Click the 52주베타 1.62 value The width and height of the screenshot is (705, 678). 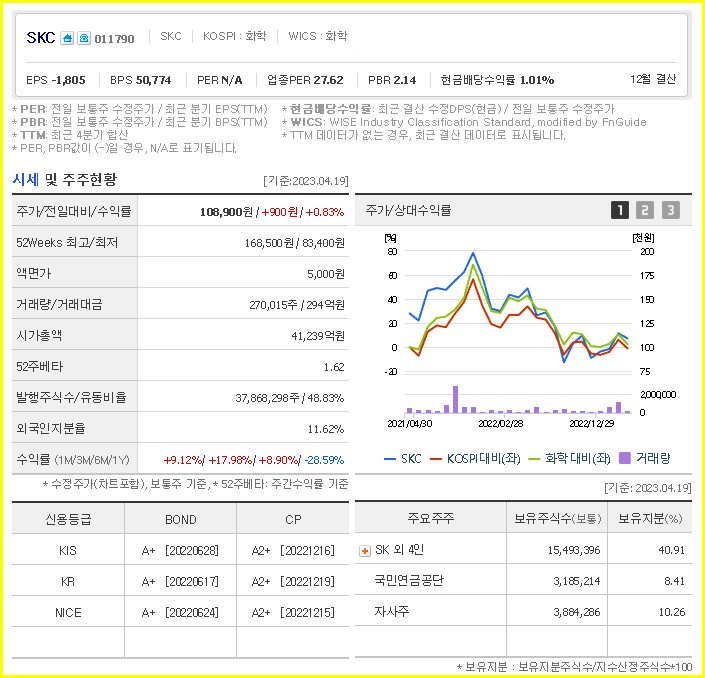click(334, 367)
